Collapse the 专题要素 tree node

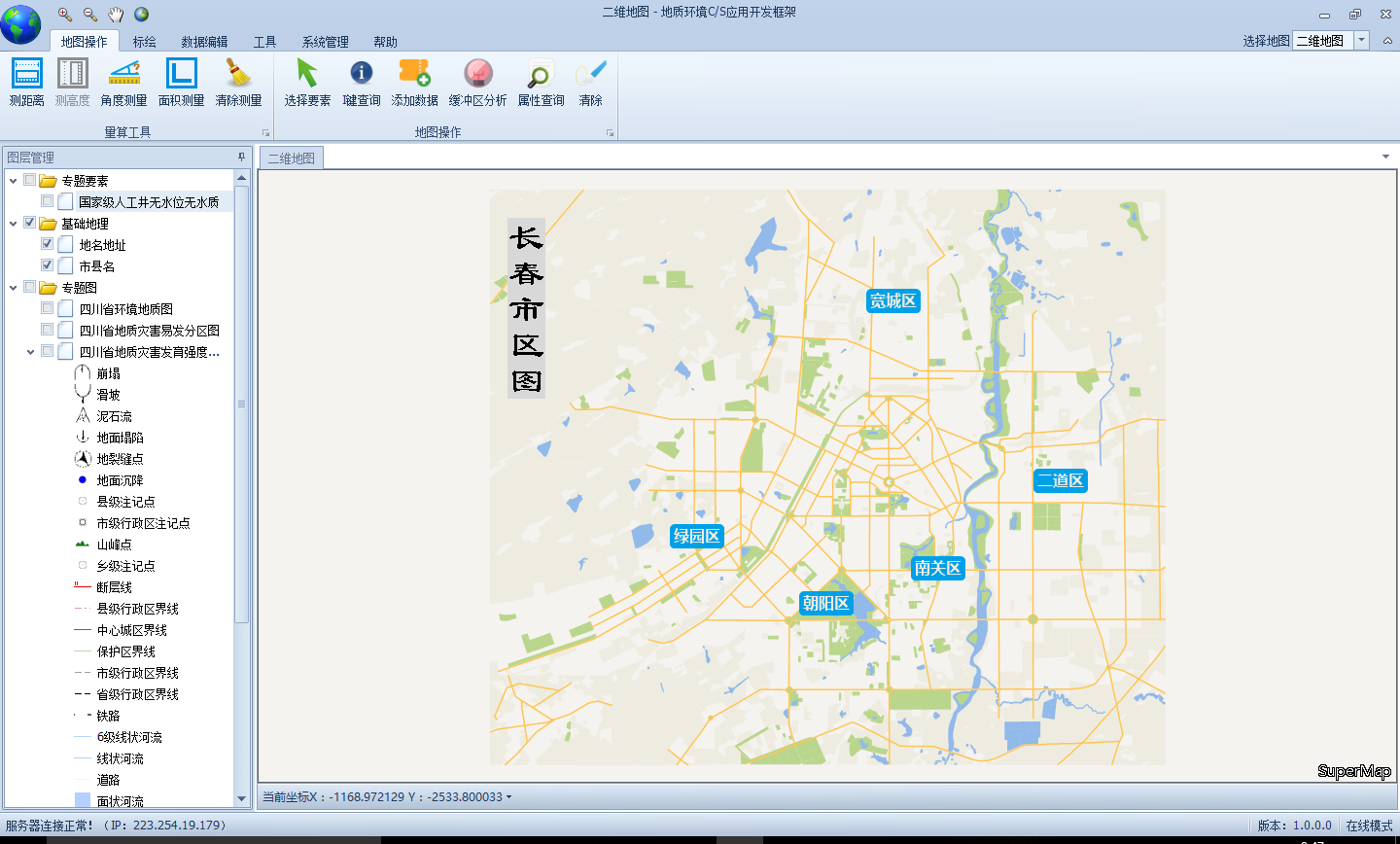(13, 181)
